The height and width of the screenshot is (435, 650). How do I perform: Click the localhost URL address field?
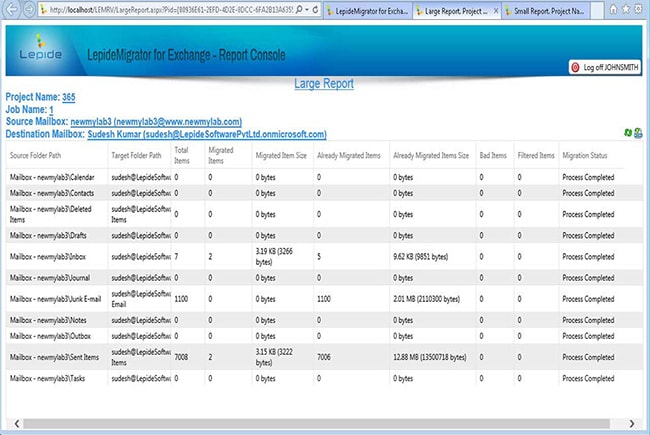(x=171, y=10)
